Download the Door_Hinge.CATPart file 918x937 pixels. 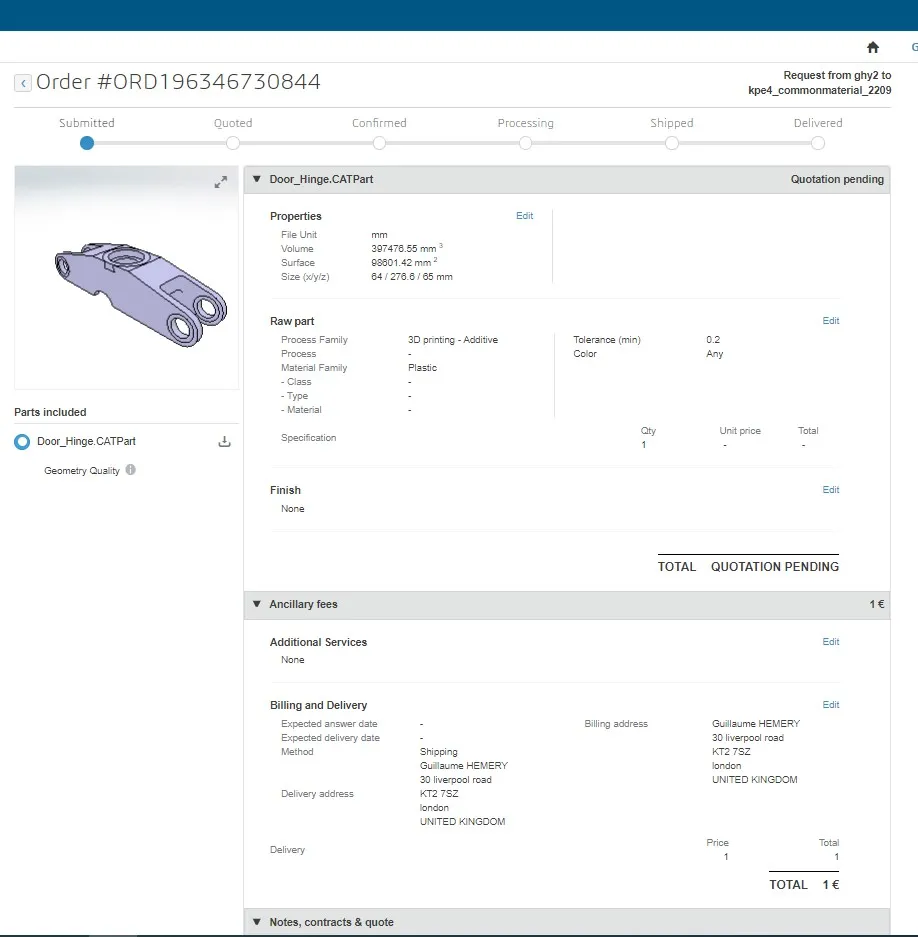tap(224, 442)
